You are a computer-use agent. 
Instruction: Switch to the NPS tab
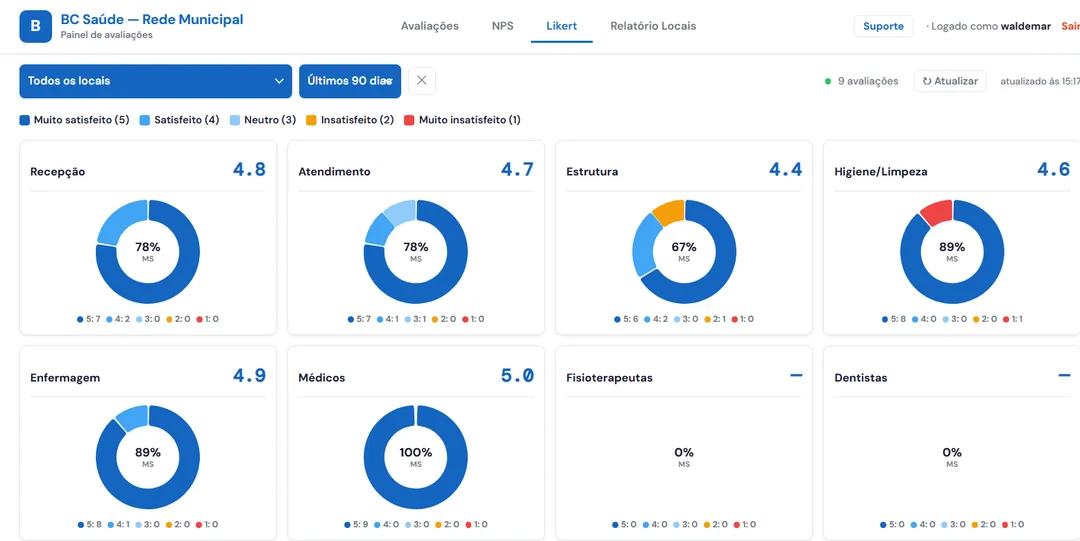[x=503, y=26]
